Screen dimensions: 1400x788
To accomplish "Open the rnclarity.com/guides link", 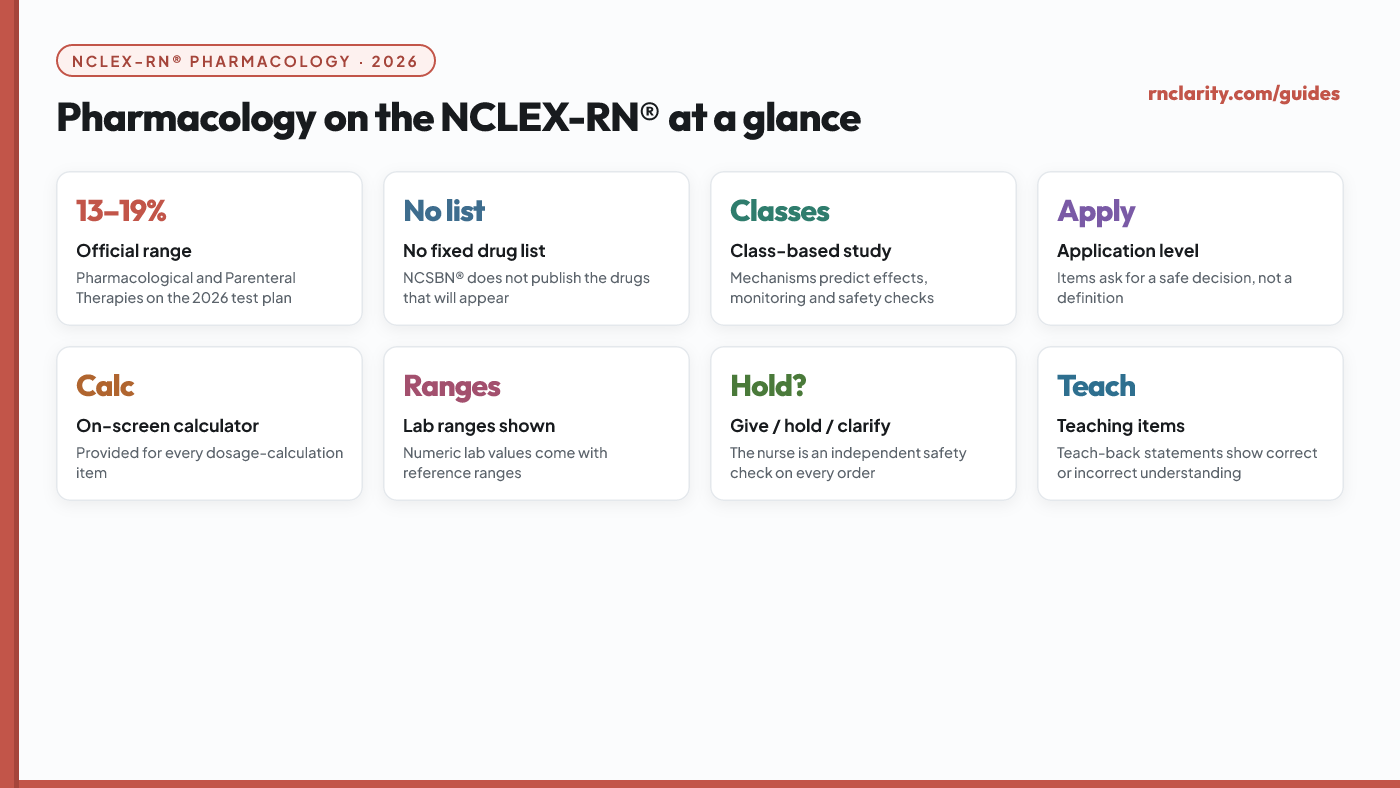I will [x=1244, y=94].
